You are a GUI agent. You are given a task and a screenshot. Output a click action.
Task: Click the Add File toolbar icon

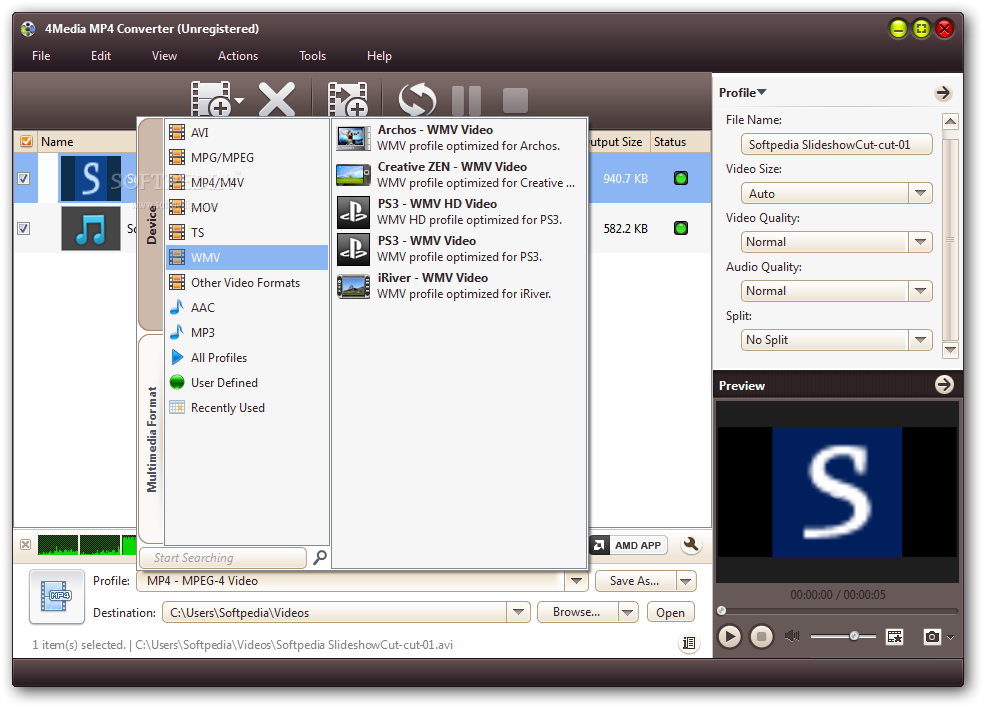(x=211, y=99)
